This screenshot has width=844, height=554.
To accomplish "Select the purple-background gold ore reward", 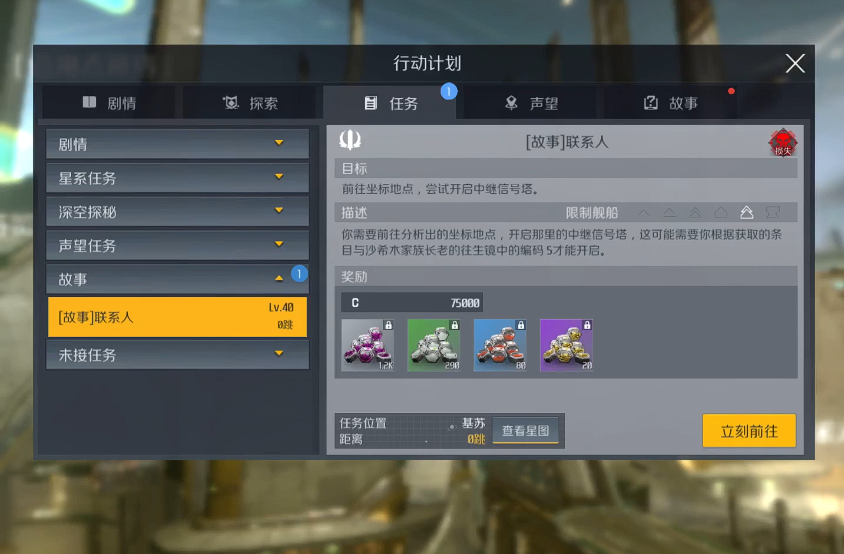I will (566, 345).
